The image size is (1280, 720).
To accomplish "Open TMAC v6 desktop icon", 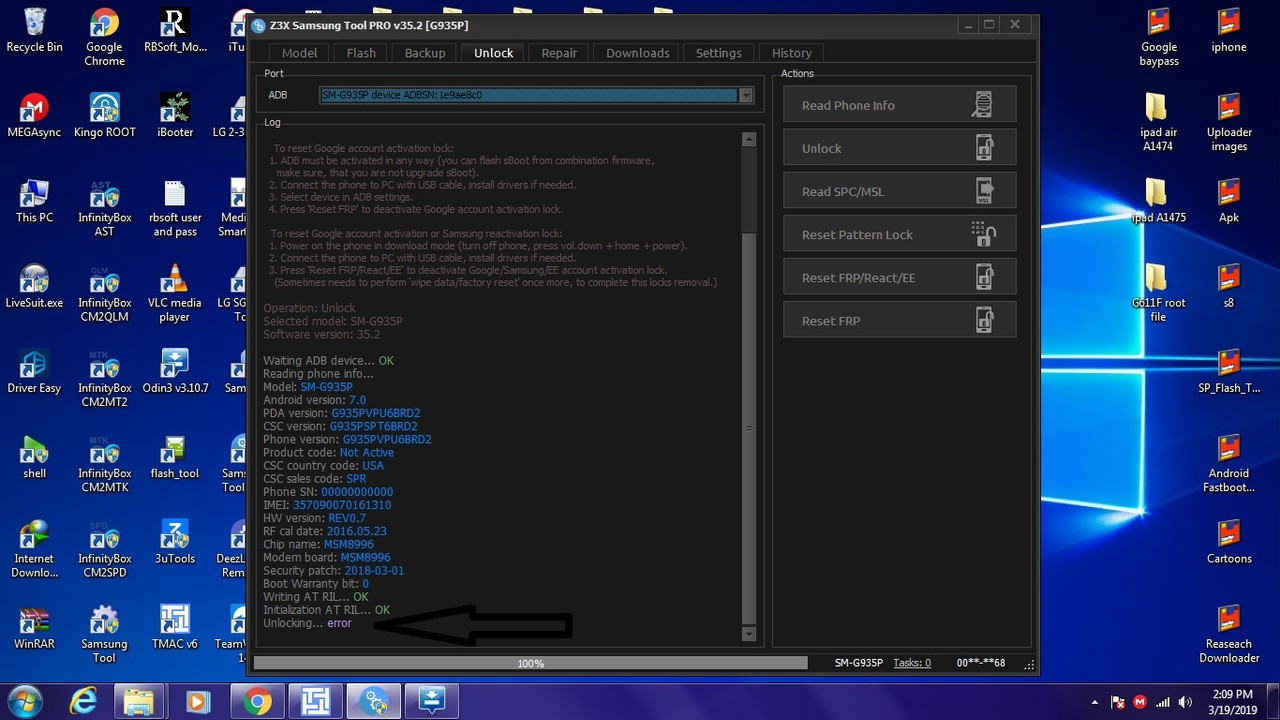I will tap(175, 627).
